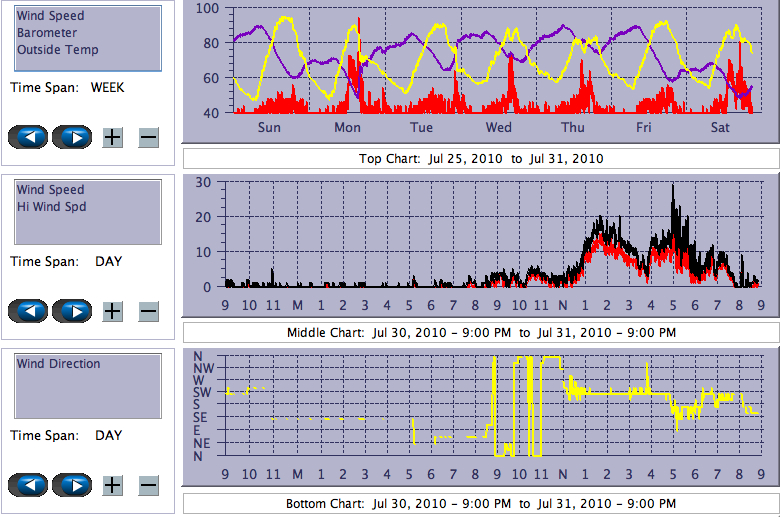Click the top chart date range label
780x517 pixels.
481,158
